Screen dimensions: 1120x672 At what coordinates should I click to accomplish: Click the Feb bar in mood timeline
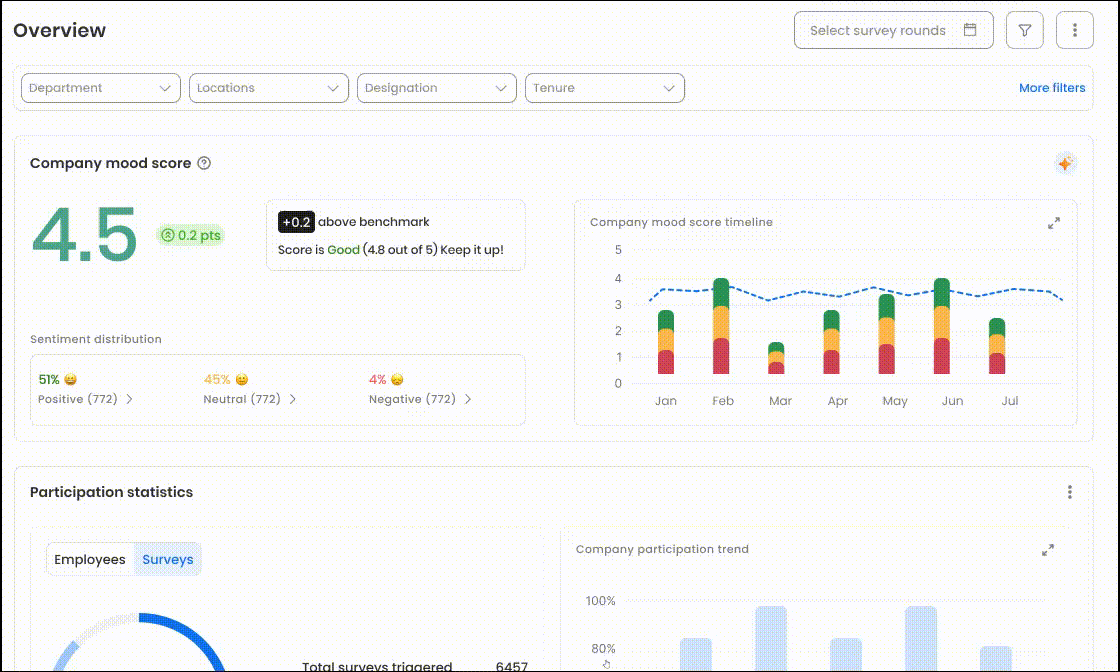[721, 326]
